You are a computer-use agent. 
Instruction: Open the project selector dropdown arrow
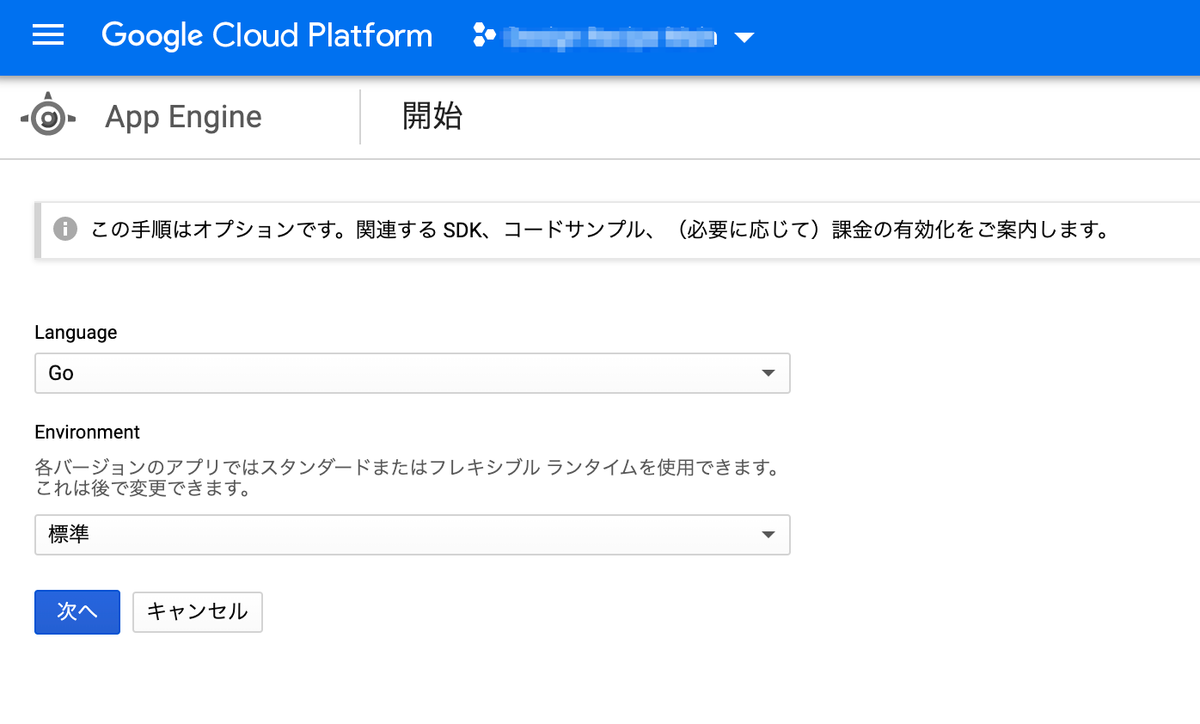pos(743,39)
